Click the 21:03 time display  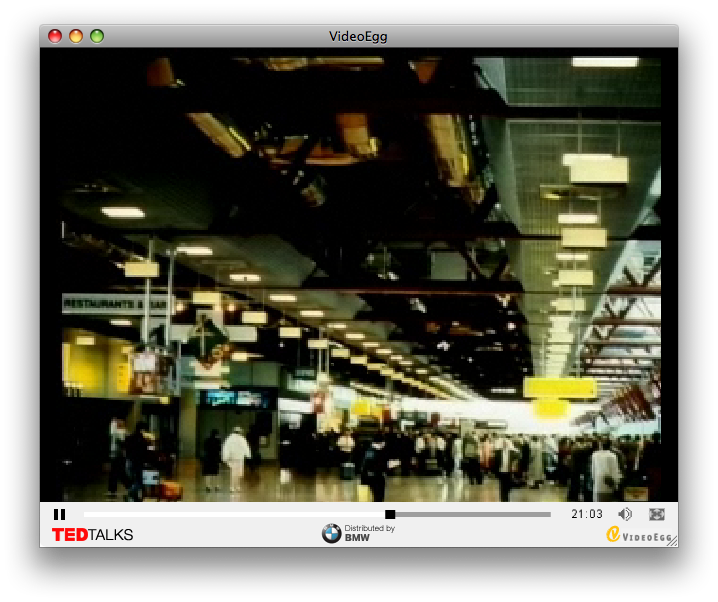tap(587, 514)
